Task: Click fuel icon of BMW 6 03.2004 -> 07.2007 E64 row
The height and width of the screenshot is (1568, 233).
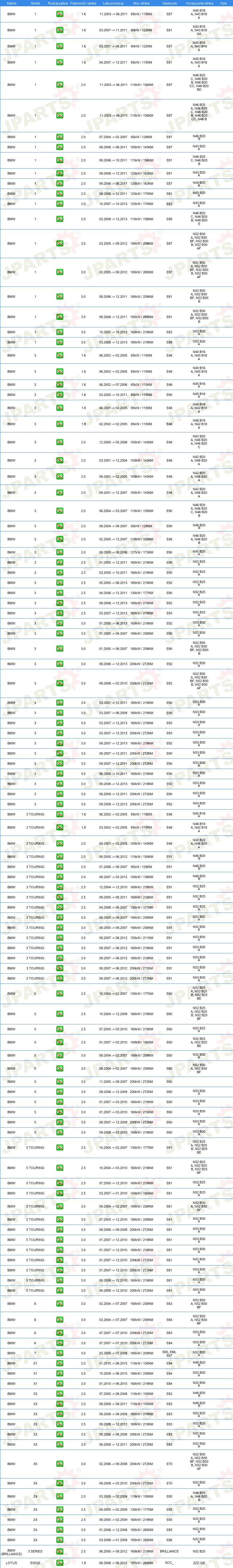Action: (x=60, y=1320)
